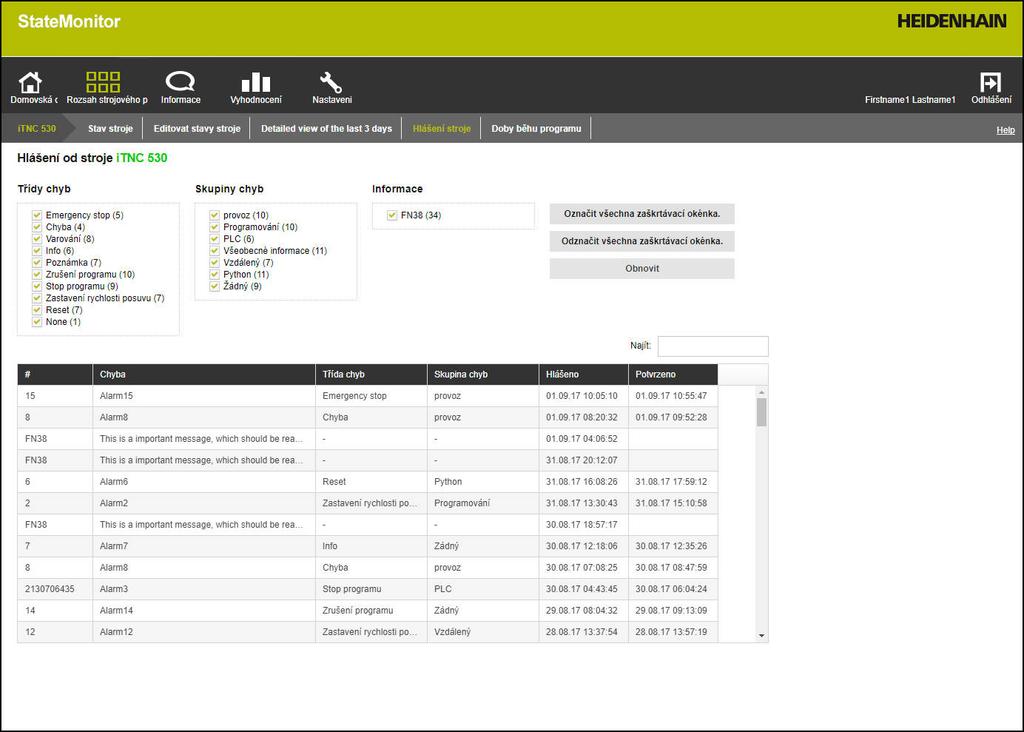Click the table scrollbar thumb
The height and width of the screenshot is (732, 1024).
coord(761,412)
